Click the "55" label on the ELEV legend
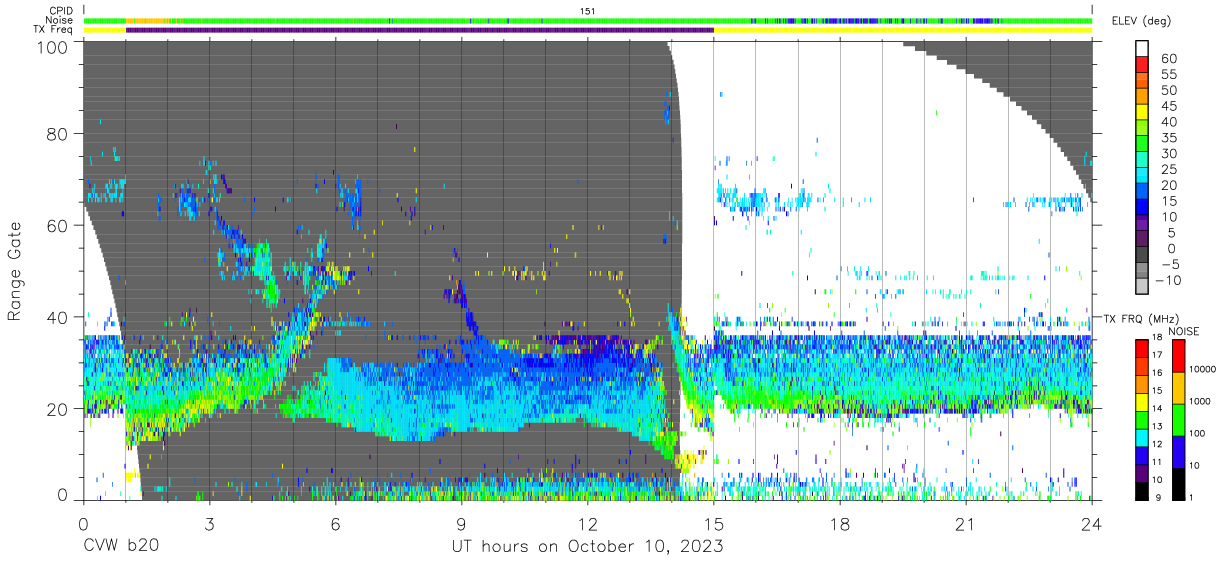This screenshot has width=1228, height=567. point(1169,76)
